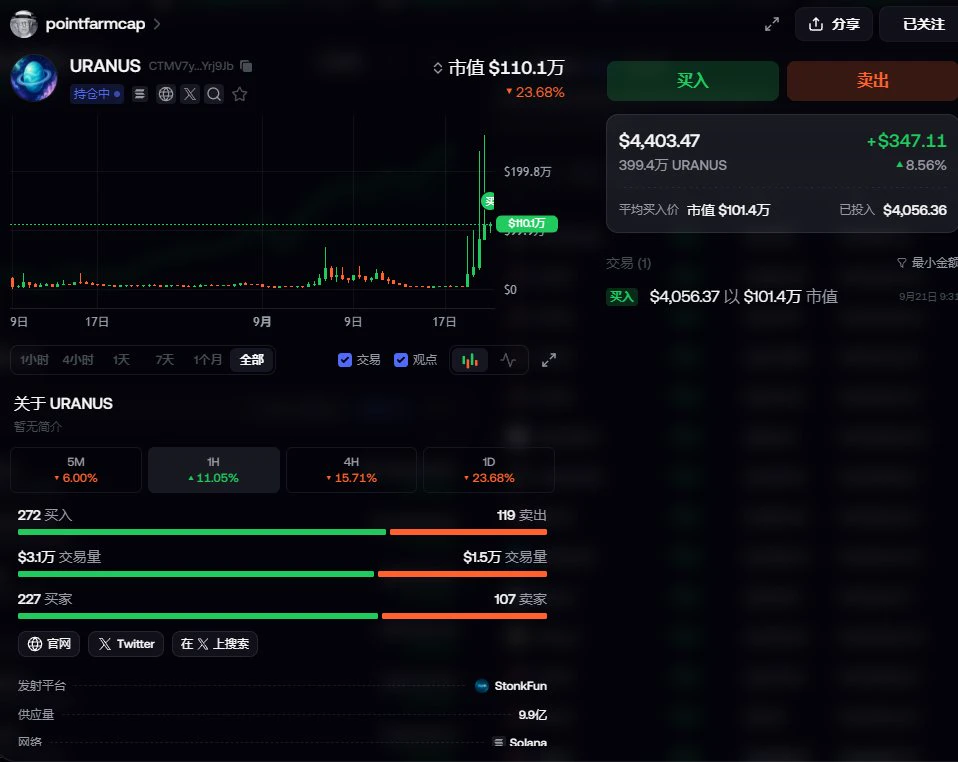Image resolution: width=958 pixels, height=762 pixels.
Task: Open the token website globe icon
Action: [166, 94]
